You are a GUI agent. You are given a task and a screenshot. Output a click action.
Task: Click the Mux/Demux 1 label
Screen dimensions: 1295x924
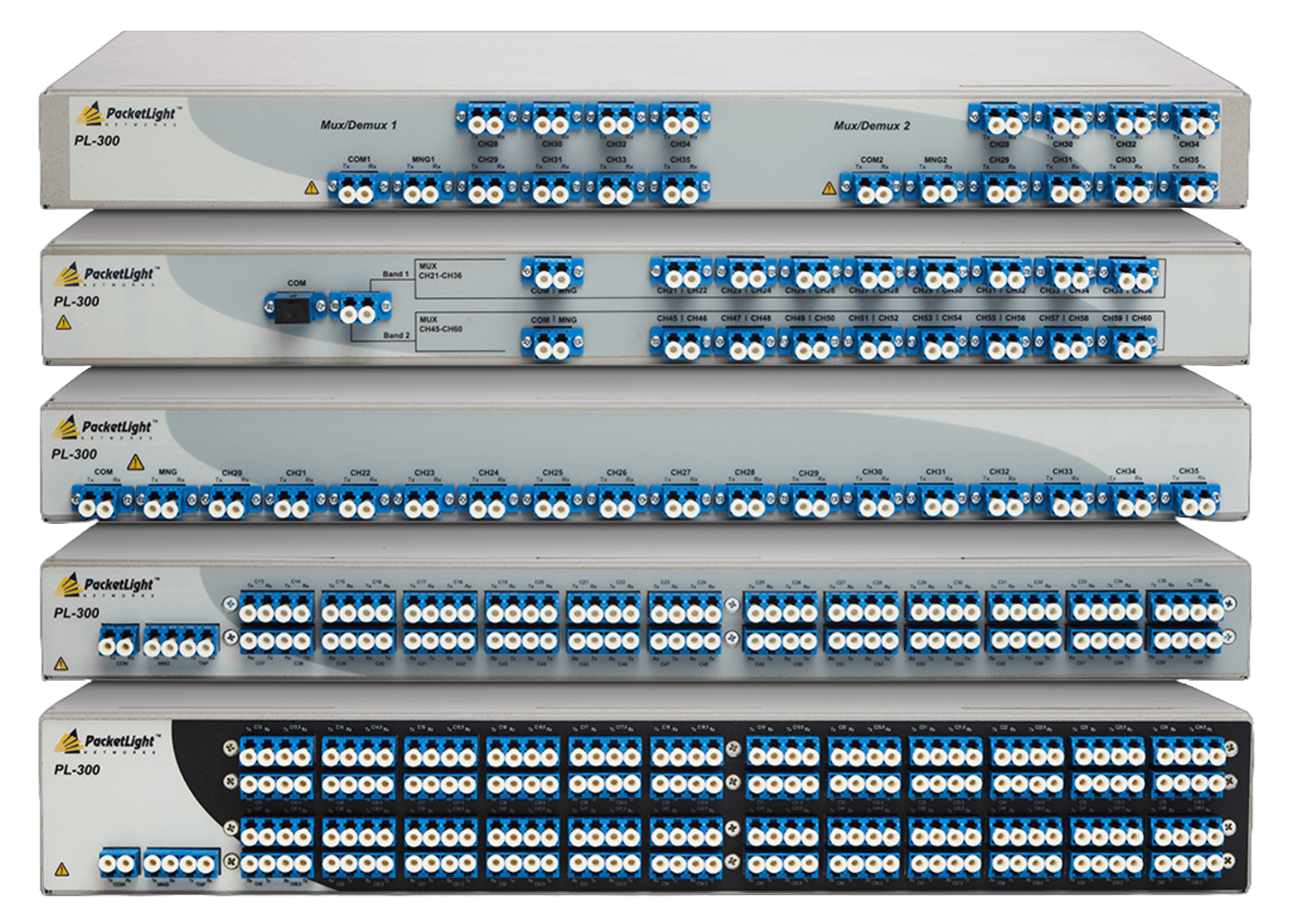click(x=358, y=125)
